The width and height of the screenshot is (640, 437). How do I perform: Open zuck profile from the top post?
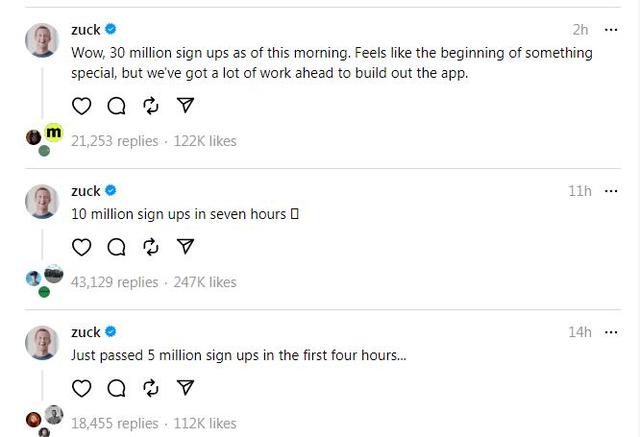[86, 30]
